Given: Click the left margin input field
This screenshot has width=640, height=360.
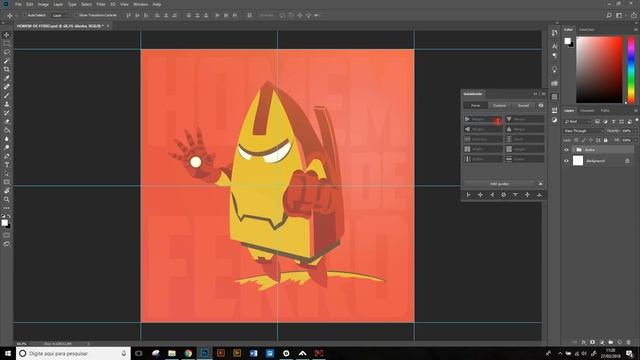Looking at the screenshot, I should [483, 119].
